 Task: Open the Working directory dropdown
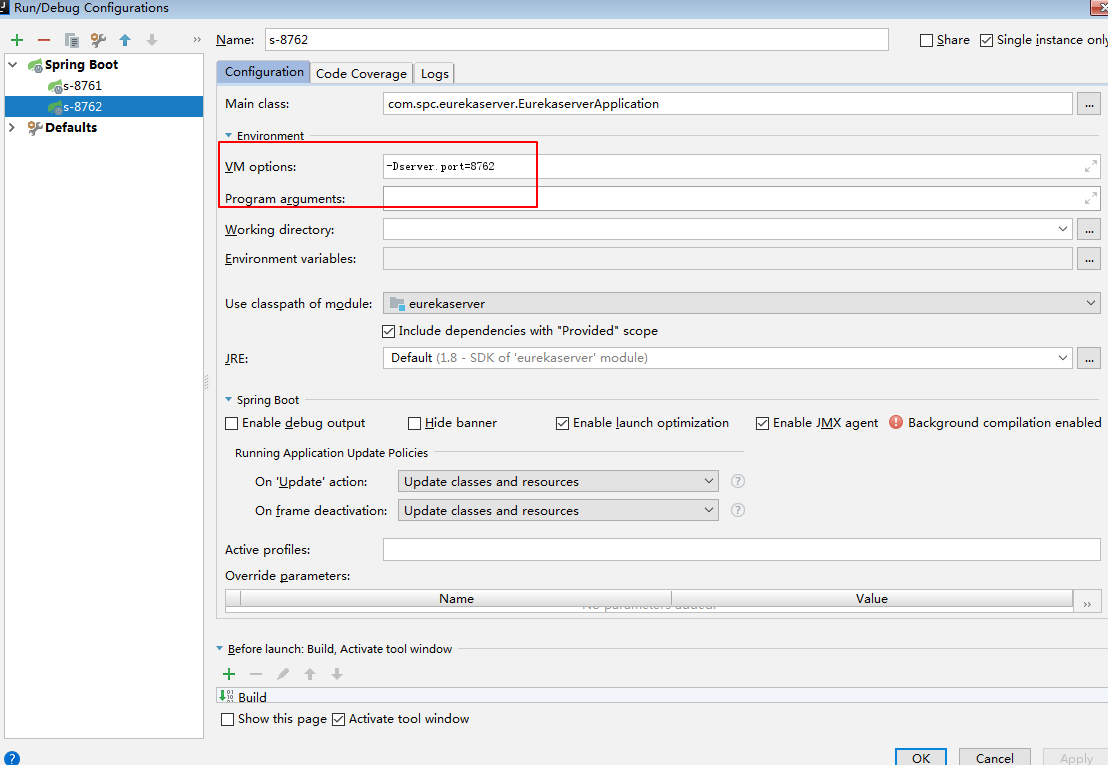click(1063, 229)
